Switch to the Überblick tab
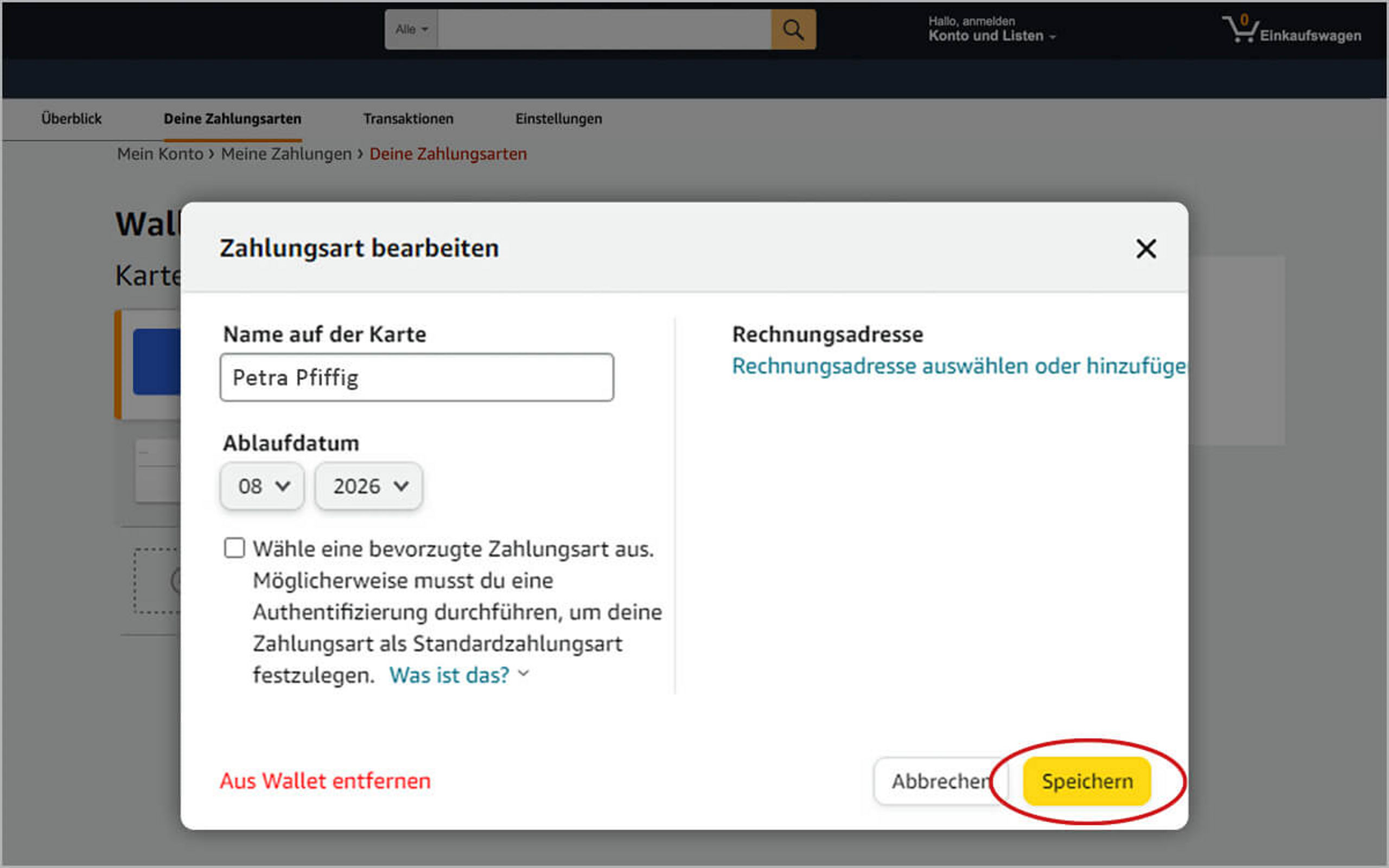This screenshot has width=1389, height=868. coord(71,119)
